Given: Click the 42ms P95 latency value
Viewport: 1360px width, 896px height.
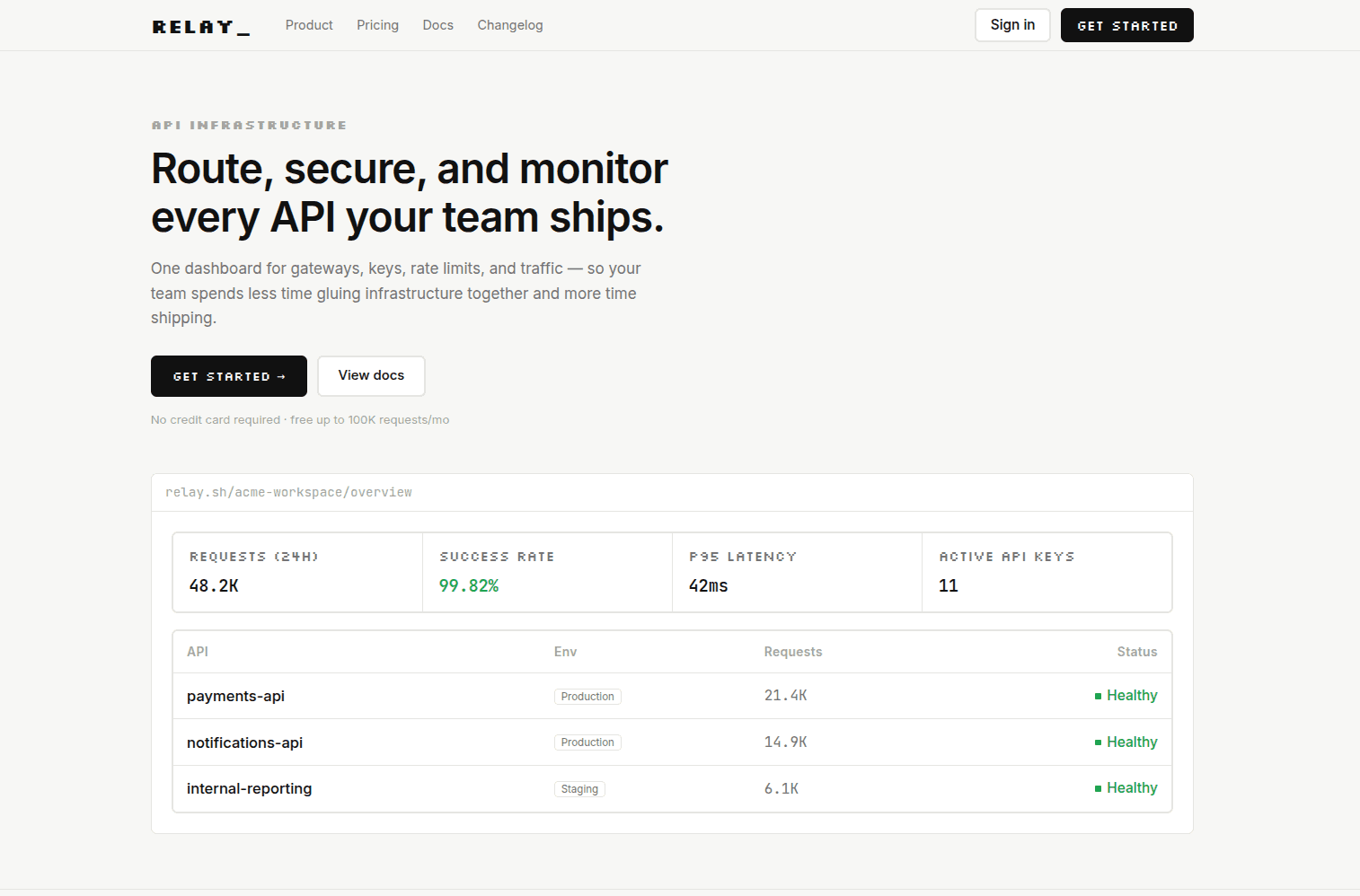Looking at the screenshot, I should [x=708, y=585].
